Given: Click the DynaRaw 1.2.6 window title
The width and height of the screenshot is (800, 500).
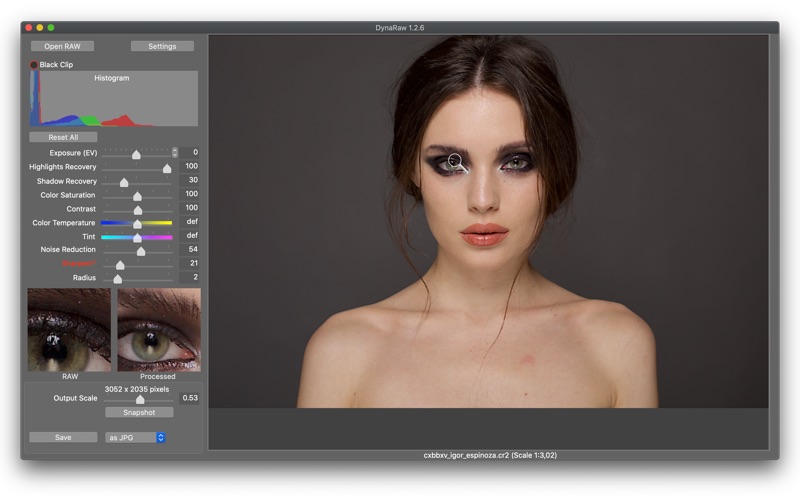Looking at the screenshot, I should tap(399, 28).
